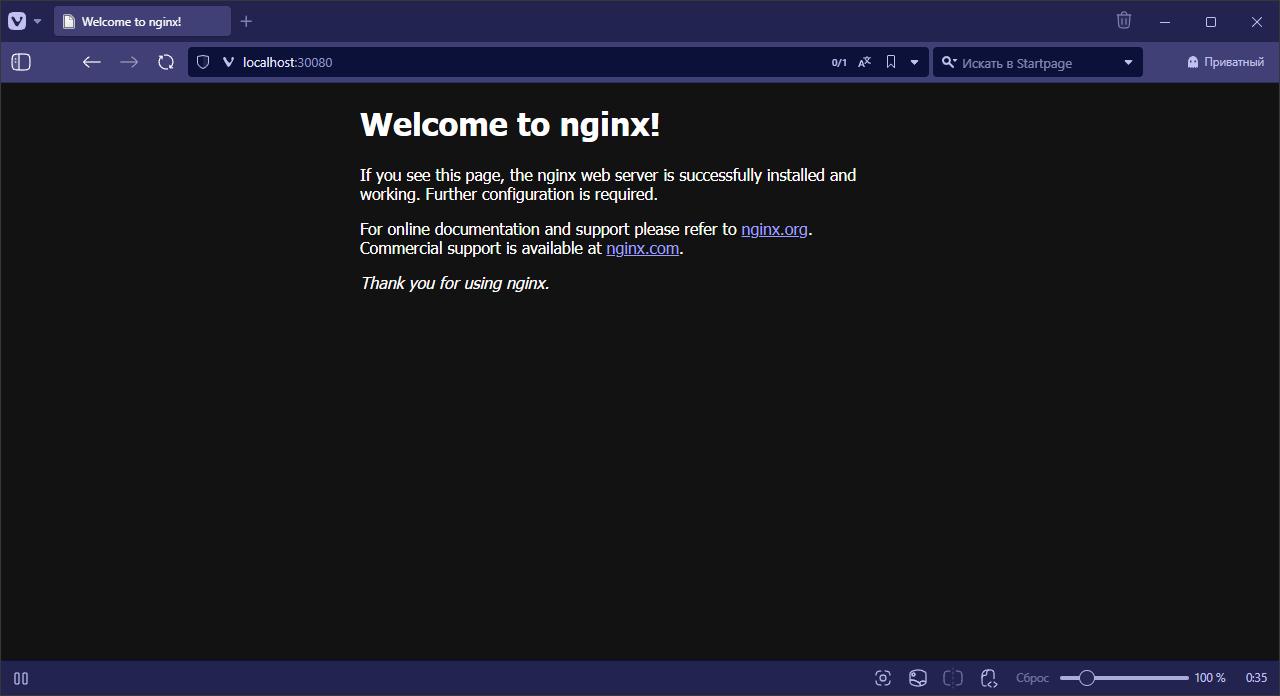Minimize the browser window
The height and width of the screenshot is (696, 1280).
[x=1165, y=21]
